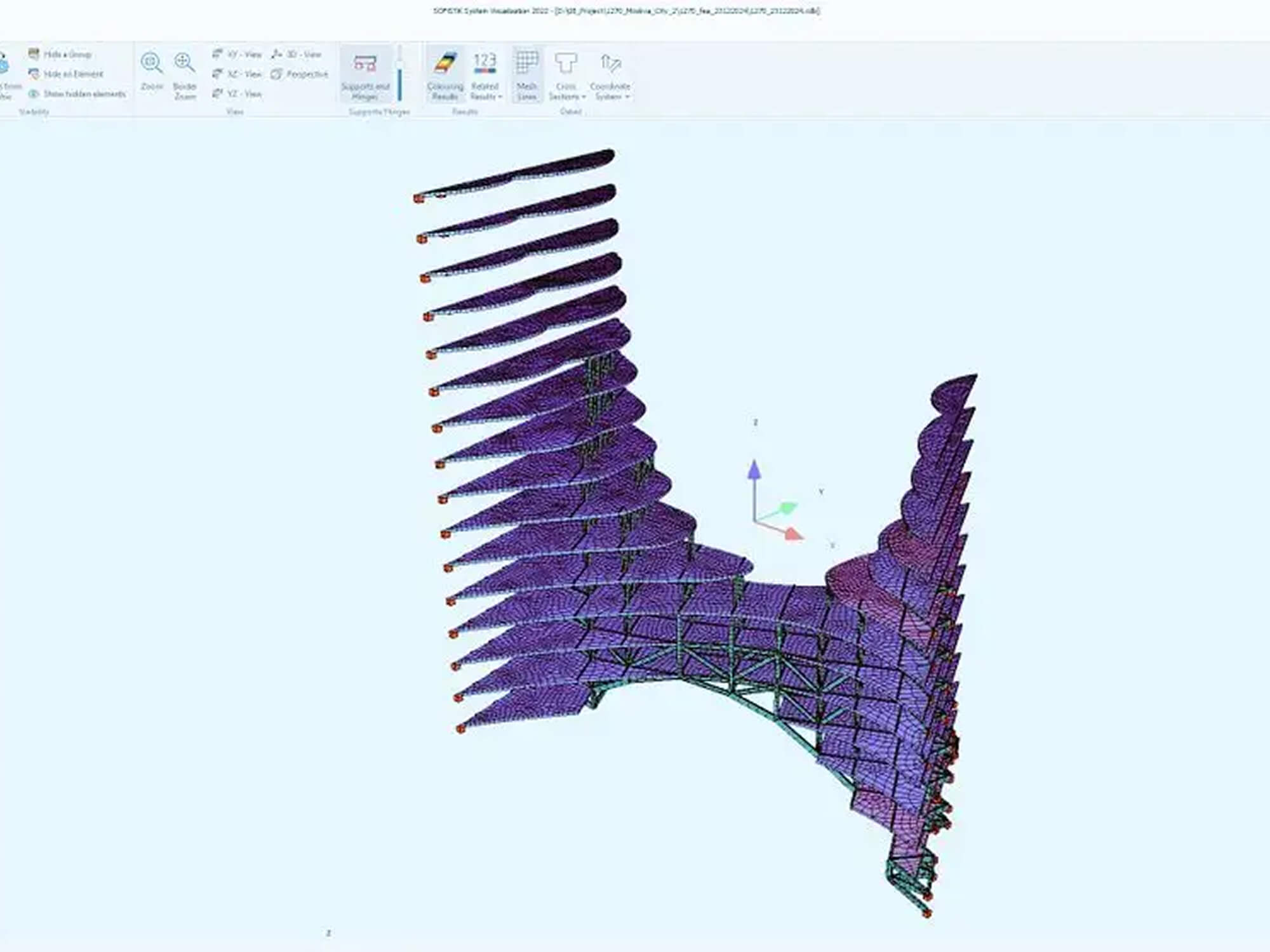Viewport: 1270px width, 952px height.
Task: Switch to the XY - View
Action: pos(237,55)
